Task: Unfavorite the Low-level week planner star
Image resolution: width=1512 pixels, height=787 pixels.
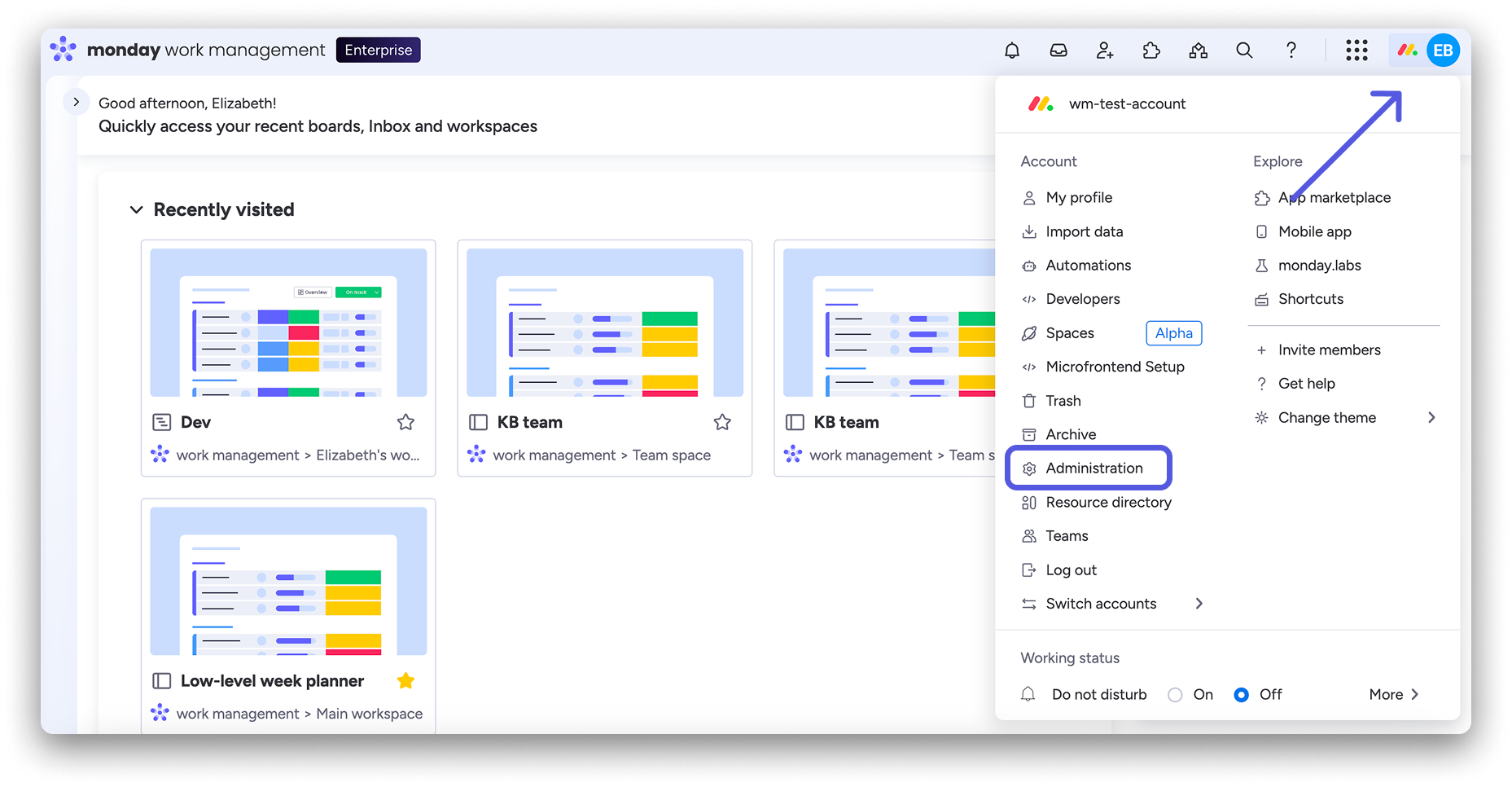Action: click(405, 681)
